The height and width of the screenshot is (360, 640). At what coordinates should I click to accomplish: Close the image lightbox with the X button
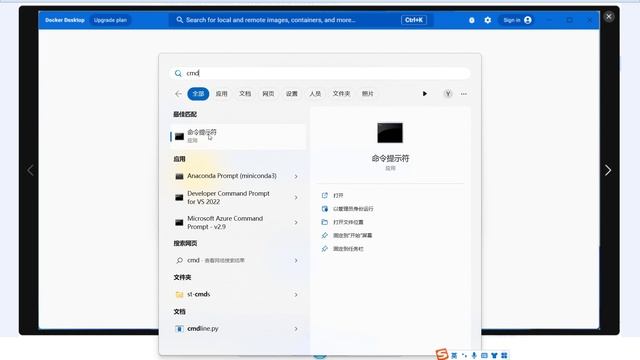coord(609,17)
